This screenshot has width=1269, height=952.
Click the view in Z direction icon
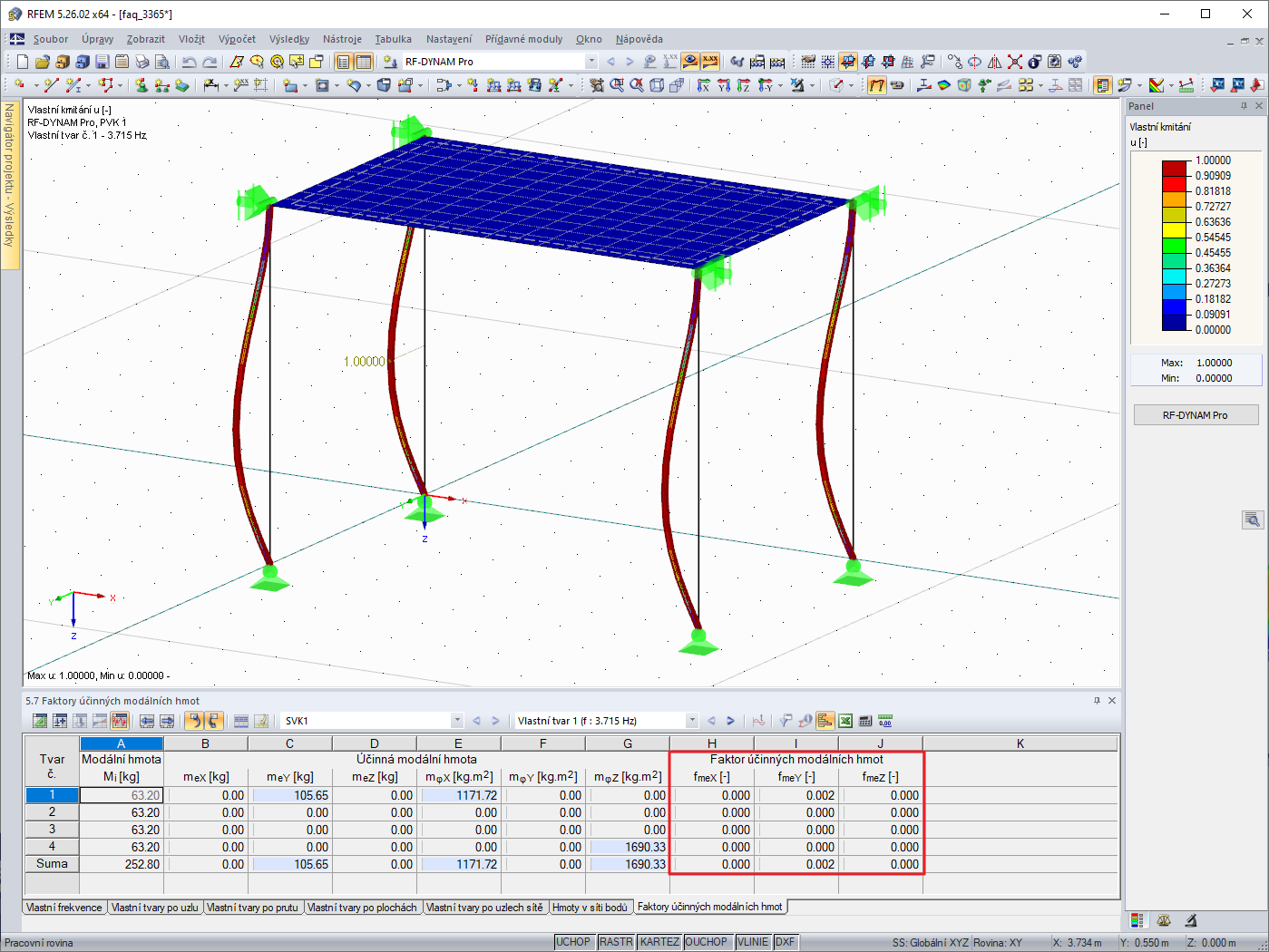744,85
